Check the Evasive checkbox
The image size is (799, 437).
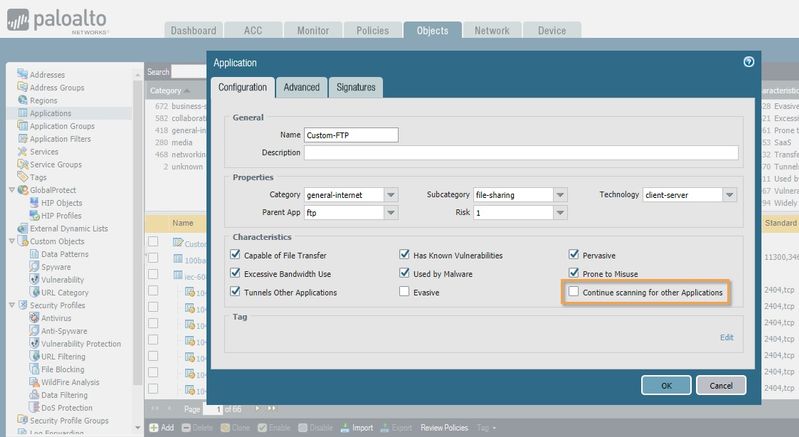click(404, 291)
